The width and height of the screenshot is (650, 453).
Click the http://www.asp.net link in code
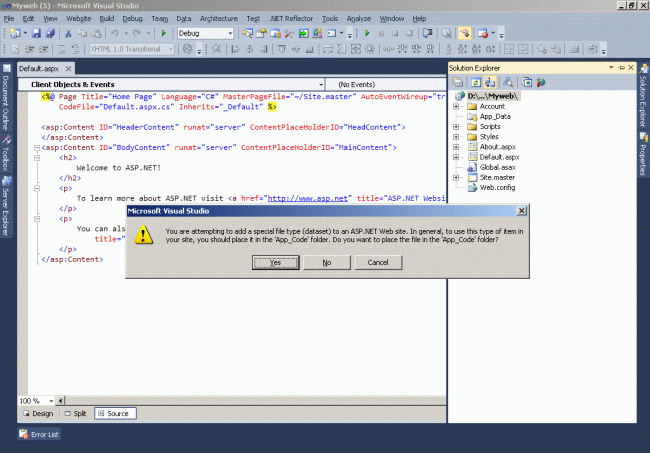[x=308, y=199]
